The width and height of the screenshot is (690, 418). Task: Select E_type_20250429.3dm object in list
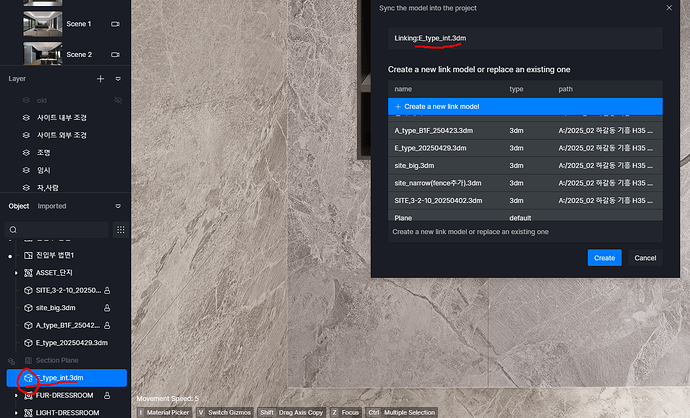tap(72, 343)
